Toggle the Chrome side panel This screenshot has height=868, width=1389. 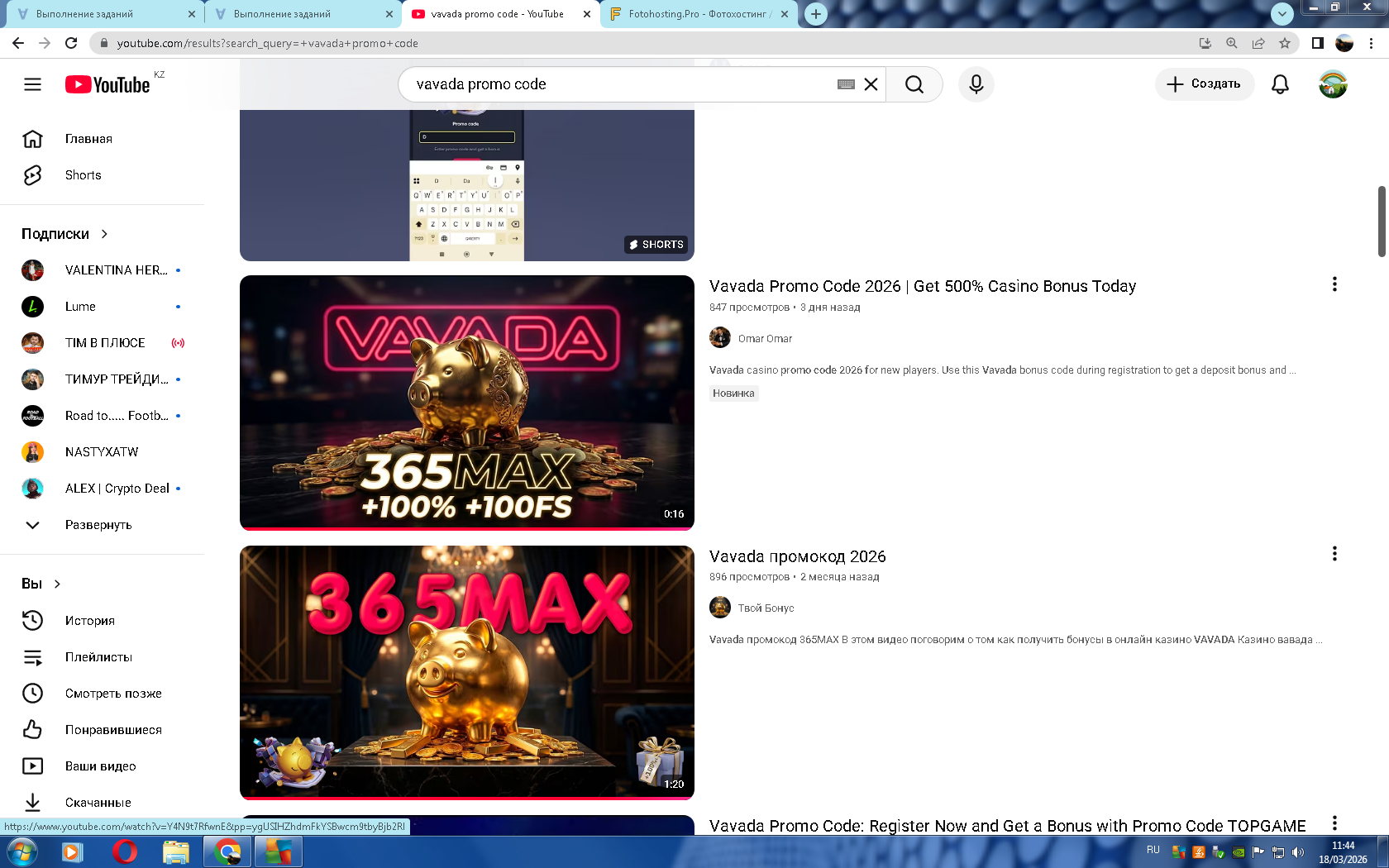point(1318,43)
